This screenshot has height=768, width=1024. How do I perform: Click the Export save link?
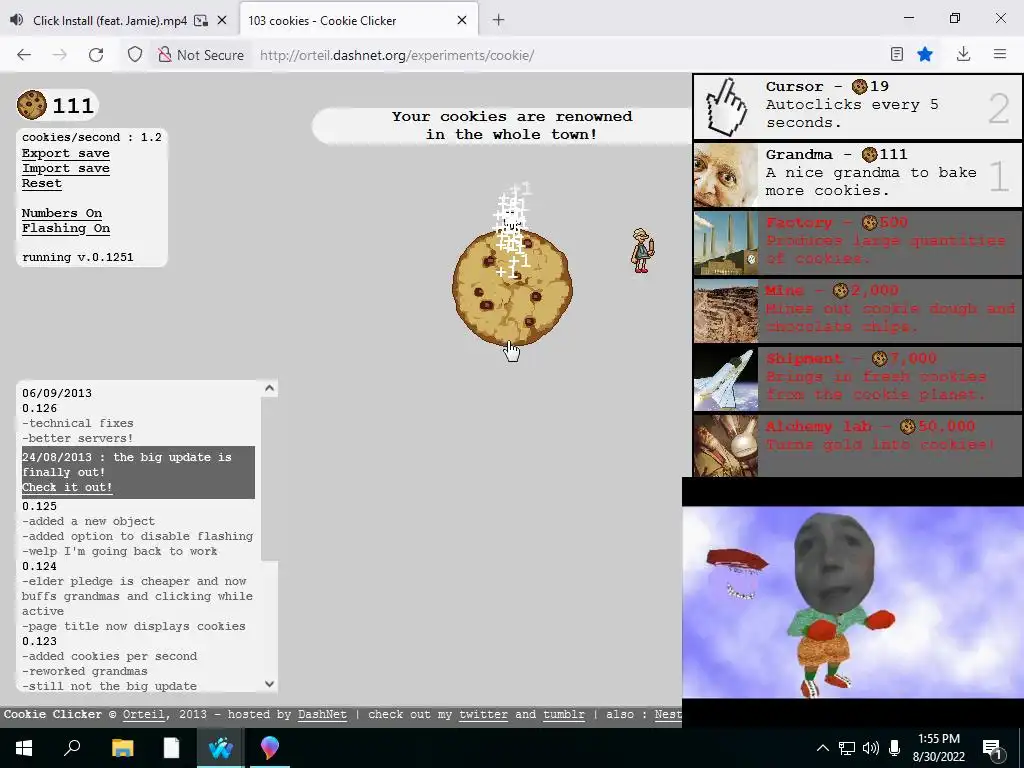pyautogui.click(x=66, y=153)
